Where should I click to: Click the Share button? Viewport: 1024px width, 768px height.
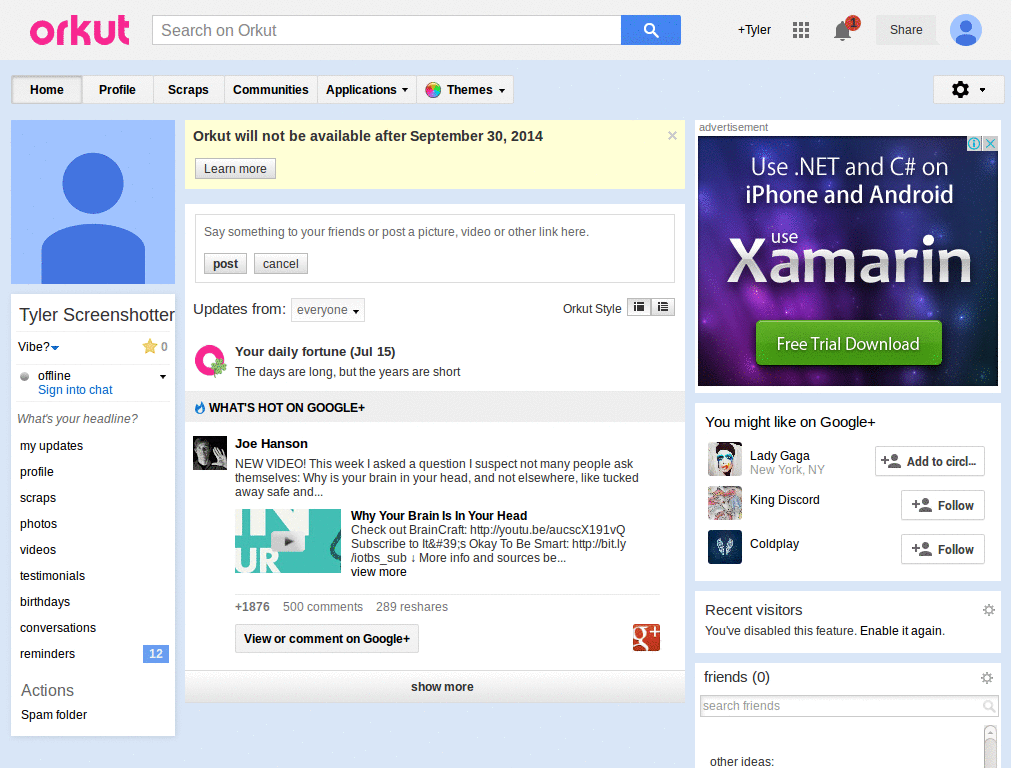(x=906, y=30)
